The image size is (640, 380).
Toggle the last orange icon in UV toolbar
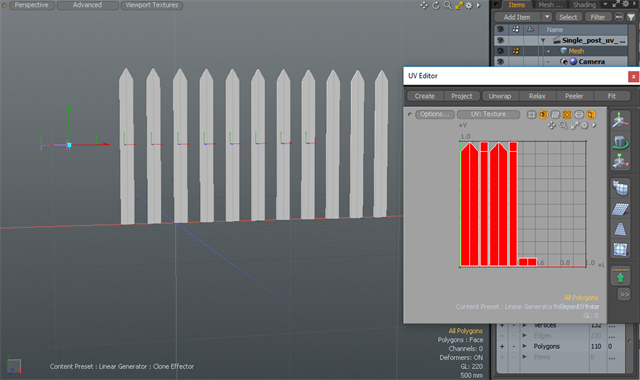point(591,114)
